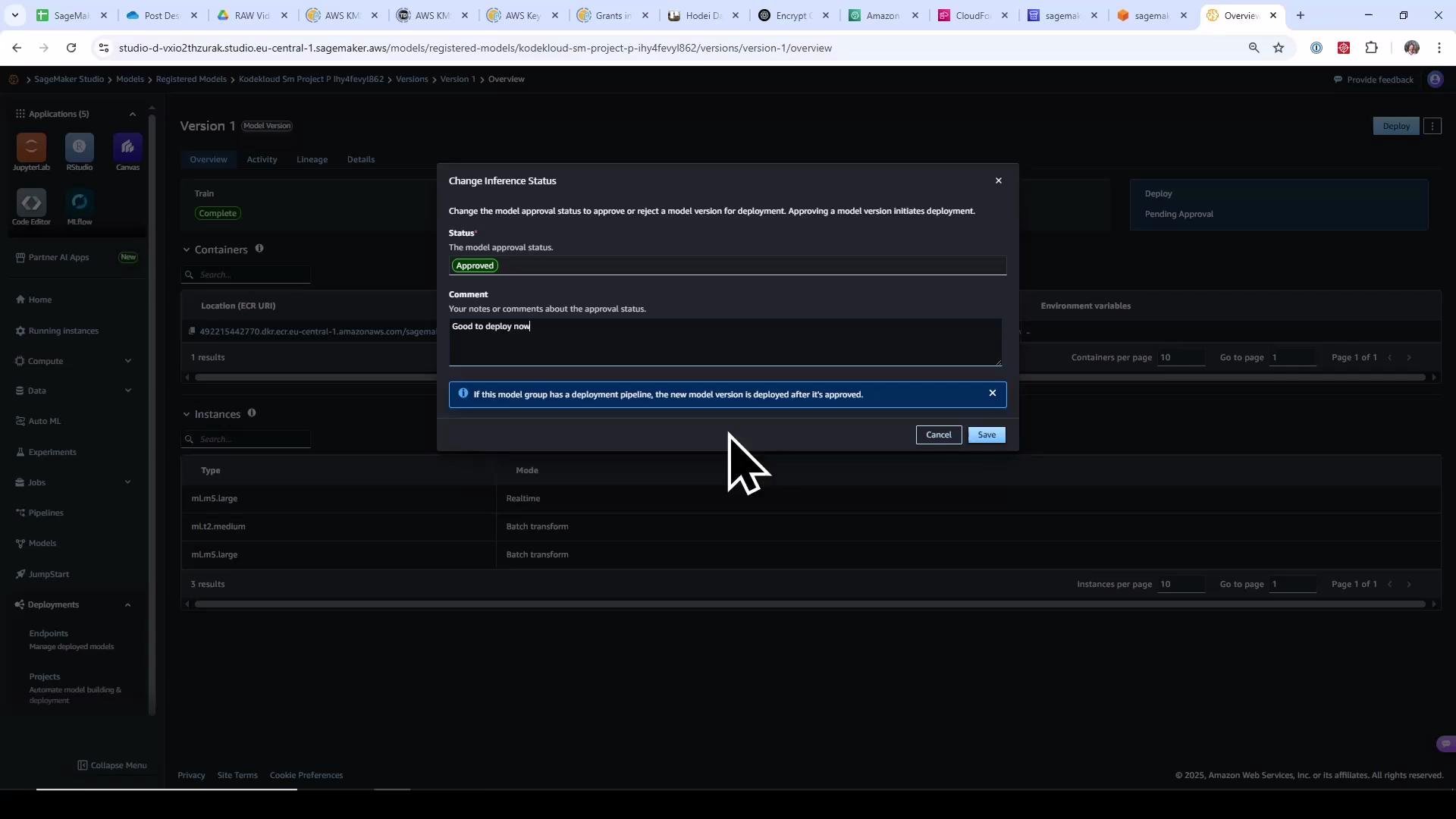Open Cookie Preferences footer link
Screen dimensions: 1456x819
[x=306, y=775]
